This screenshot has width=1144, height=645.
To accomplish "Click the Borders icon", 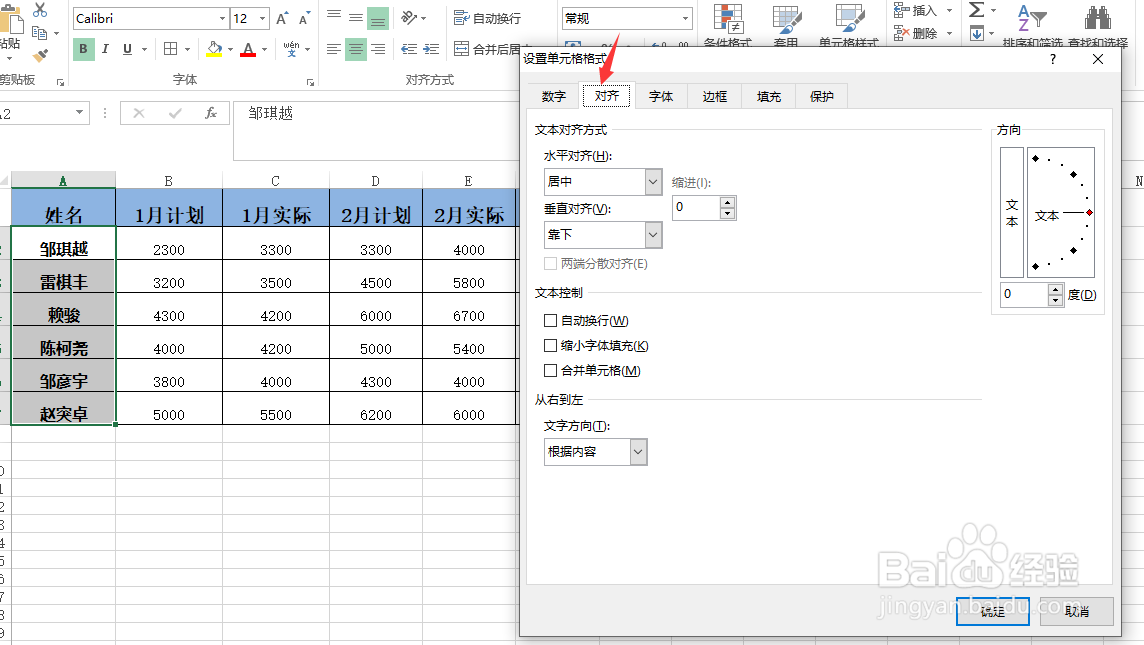I will [x=171, y=49].
